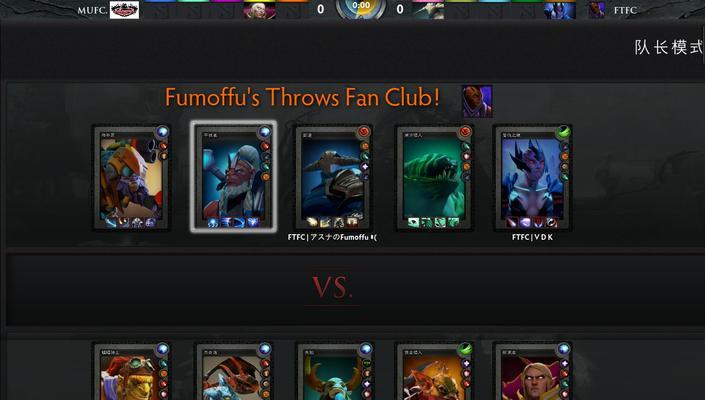The height and width of the screenshot is (400, 705).
Task: Click the agility attribute orb on the Vengeful Spirit card
Action: click(x=562, y=132)
